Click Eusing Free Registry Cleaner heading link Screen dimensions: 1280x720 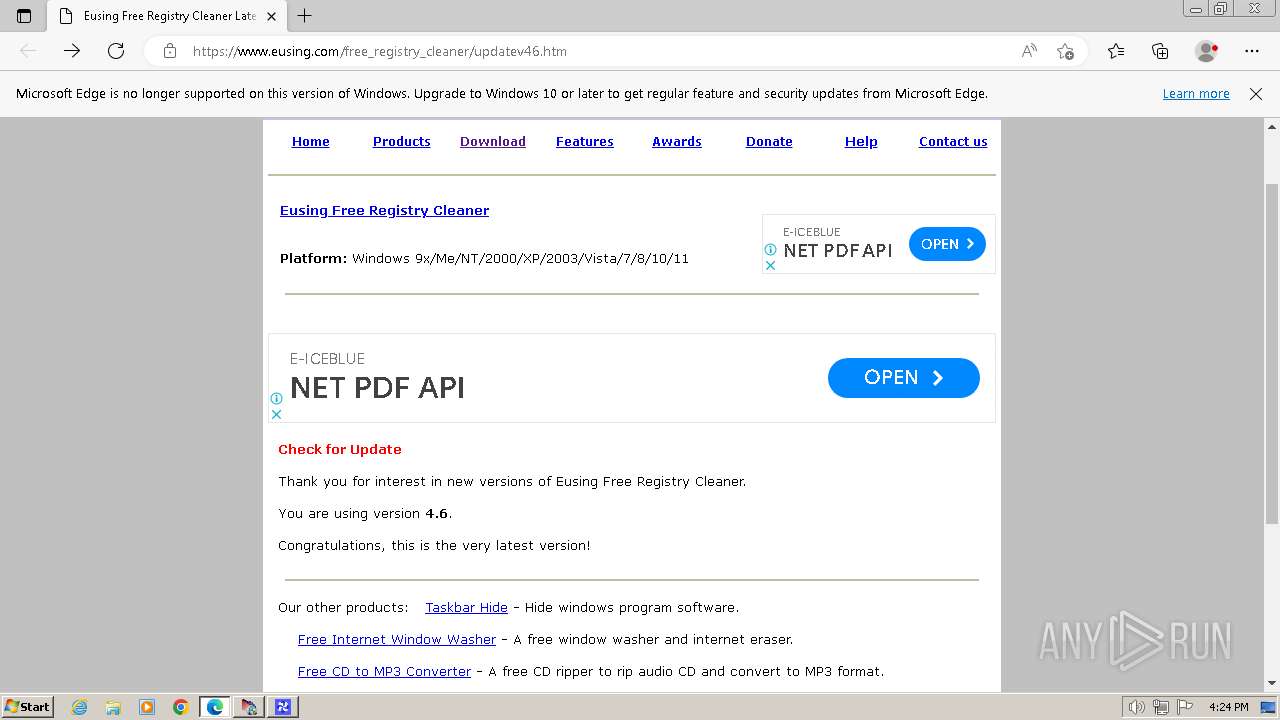tap(384, 211)
